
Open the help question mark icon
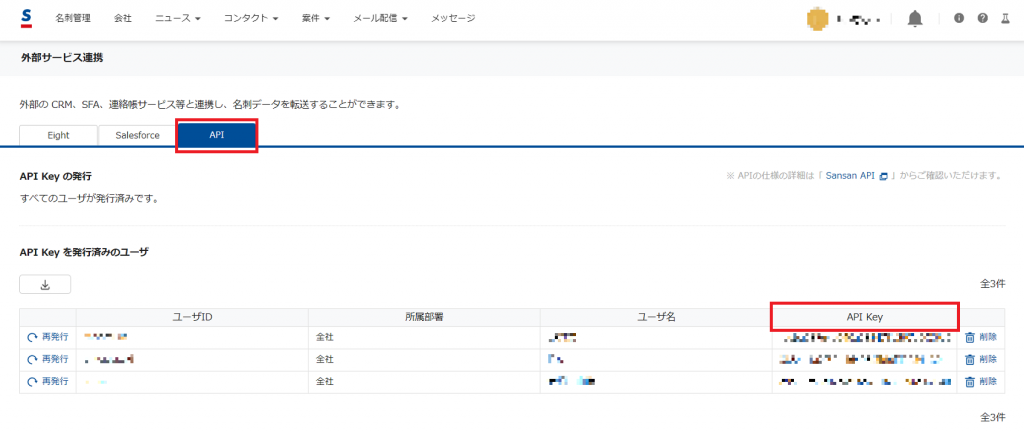tap(983, 19)
